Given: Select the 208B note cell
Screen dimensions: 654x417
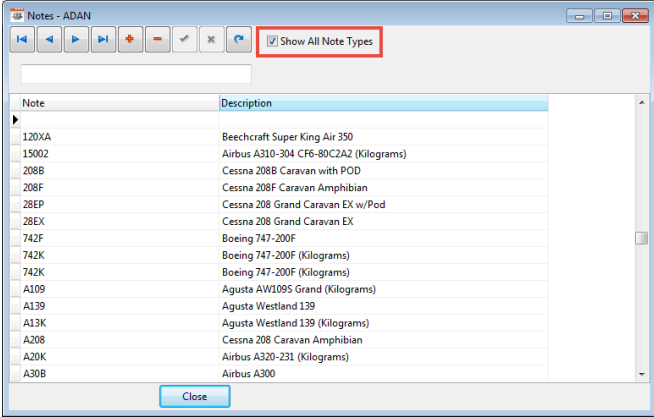Looking at the screenshot, I should pyautogui.click(x=120, y=171).
